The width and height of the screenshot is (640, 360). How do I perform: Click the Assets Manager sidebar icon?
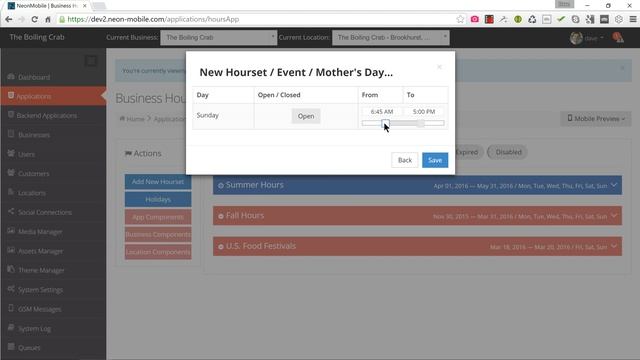pyautogui.click(x=11, y=250)
